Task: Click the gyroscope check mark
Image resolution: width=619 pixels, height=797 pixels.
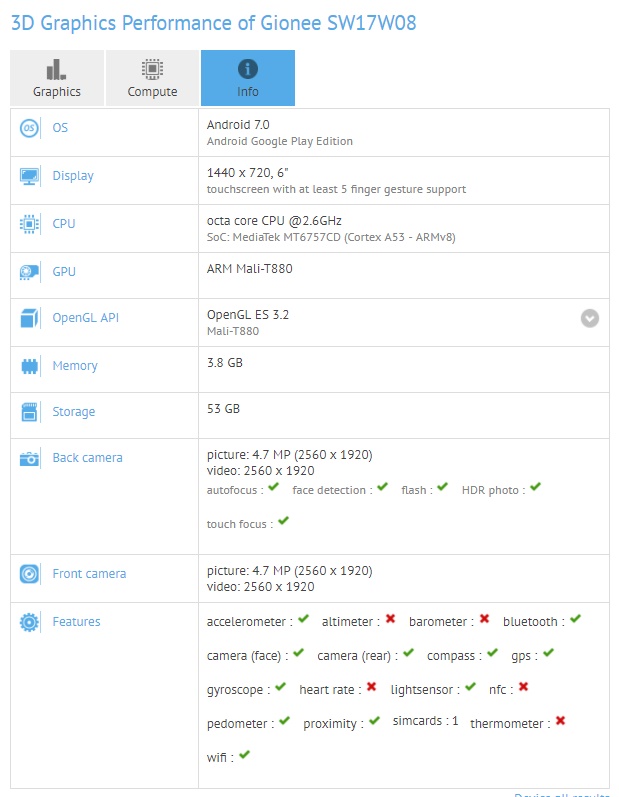Action: tap(281, 687)
